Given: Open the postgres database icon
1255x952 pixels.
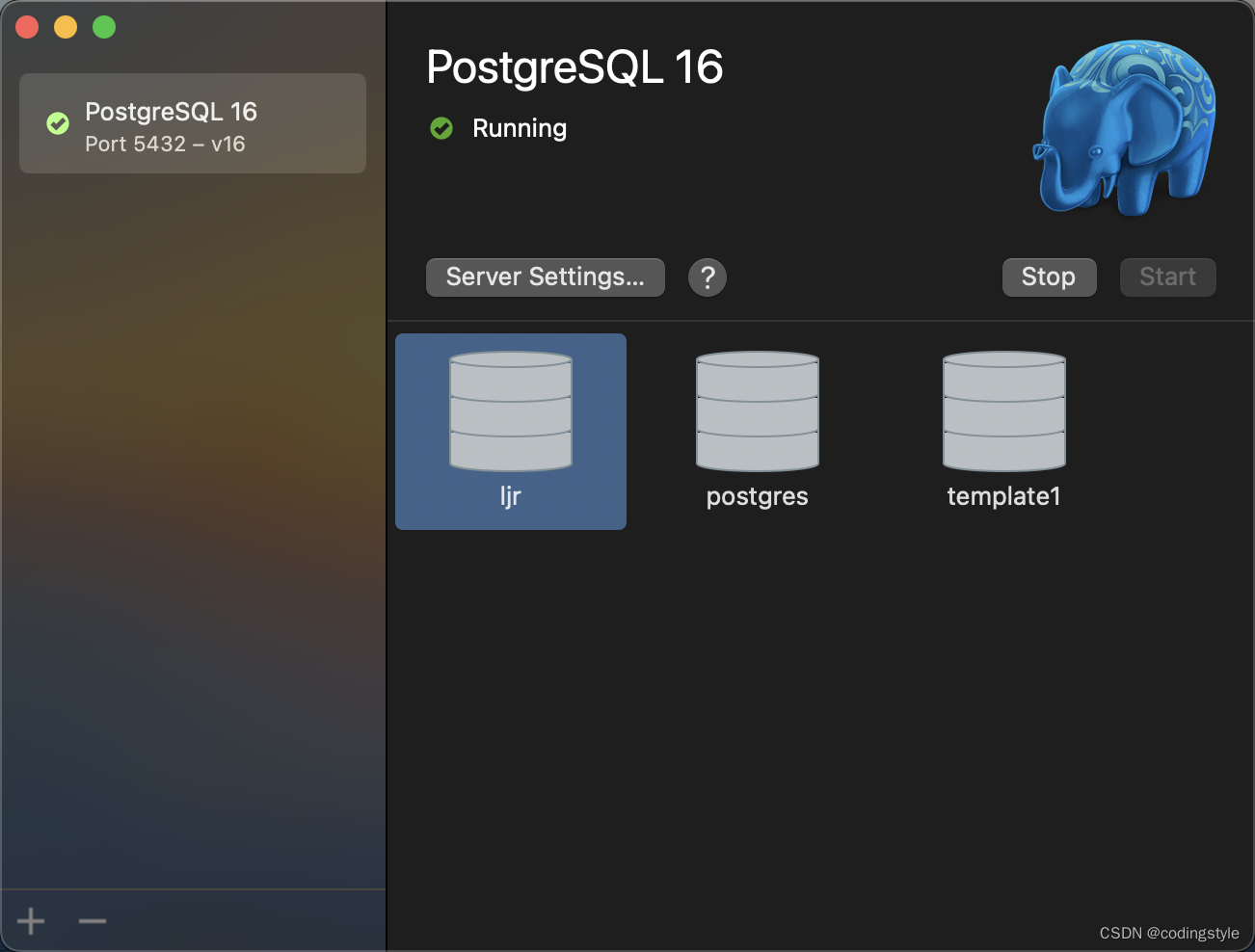Looking at the screenshot, I should tap(758, 411).
